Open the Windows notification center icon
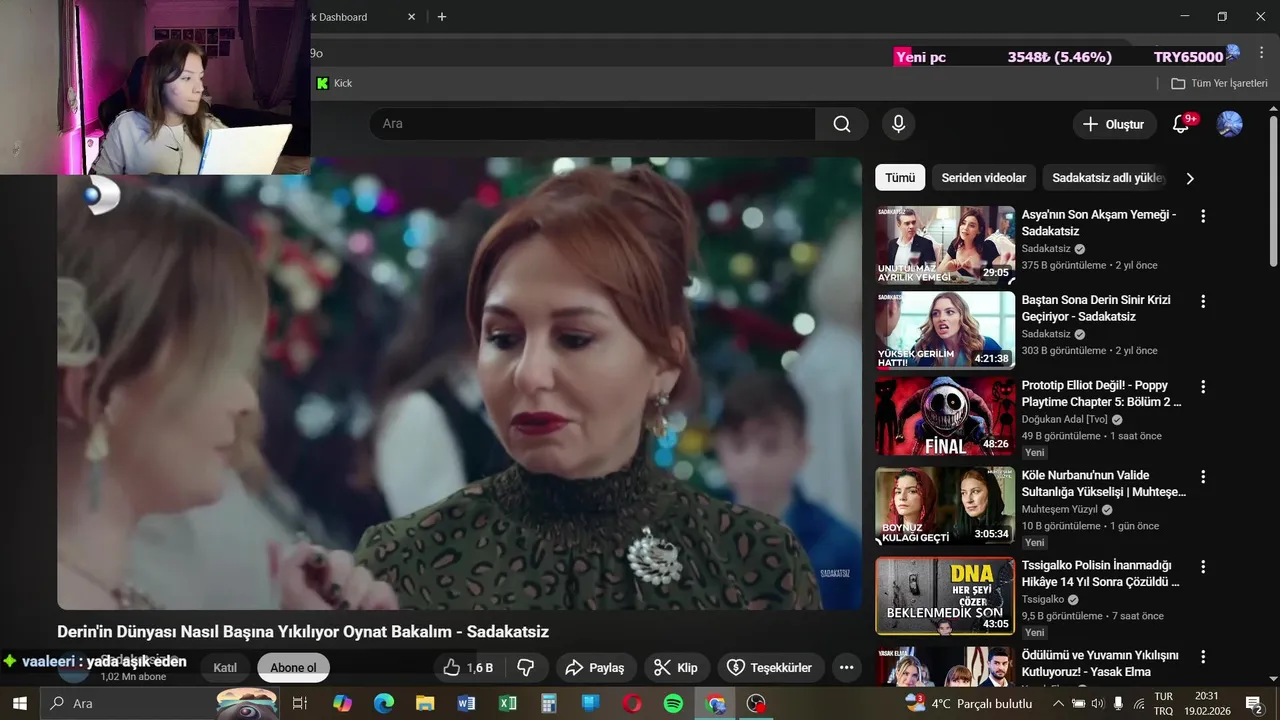1280x720 pixels. tap(1254, 703)
